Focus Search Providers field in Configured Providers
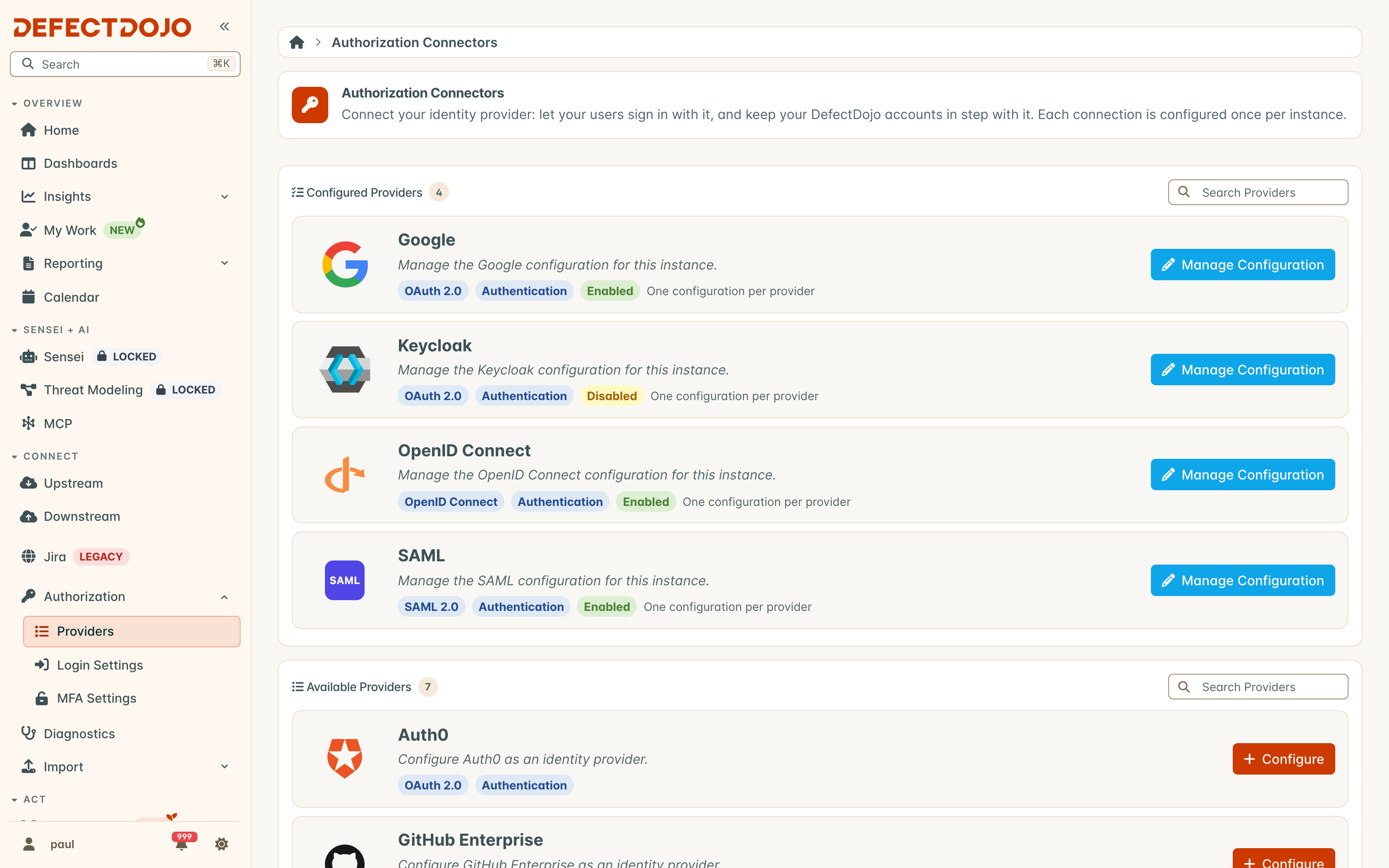The image size is (1389, 868). (1258, 192)
